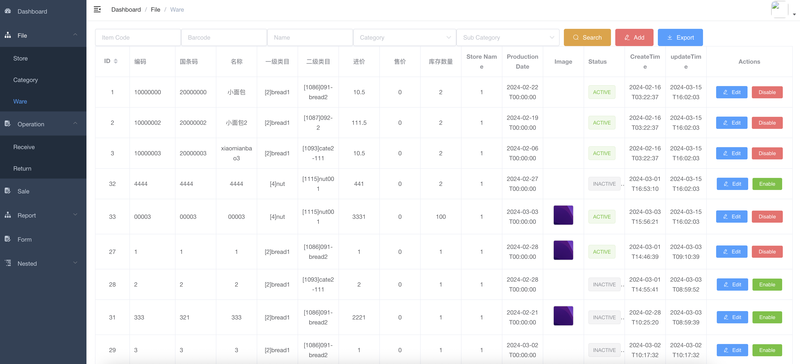Open the image thumbnail in row 33

point(563,215)
